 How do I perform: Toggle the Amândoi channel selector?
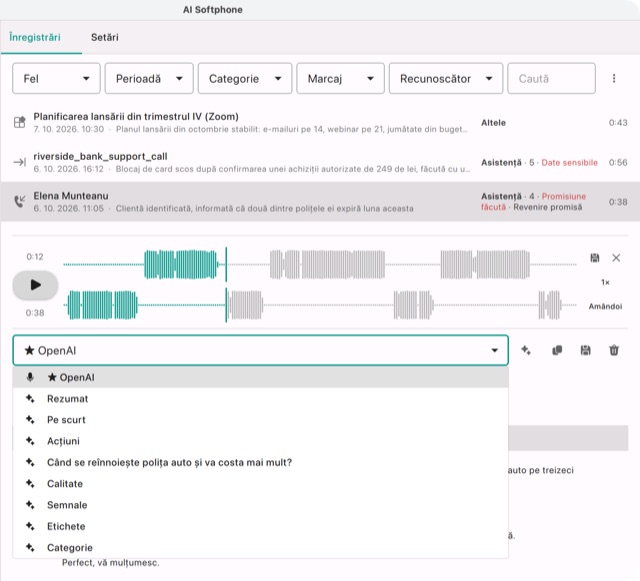pos(605,306)
